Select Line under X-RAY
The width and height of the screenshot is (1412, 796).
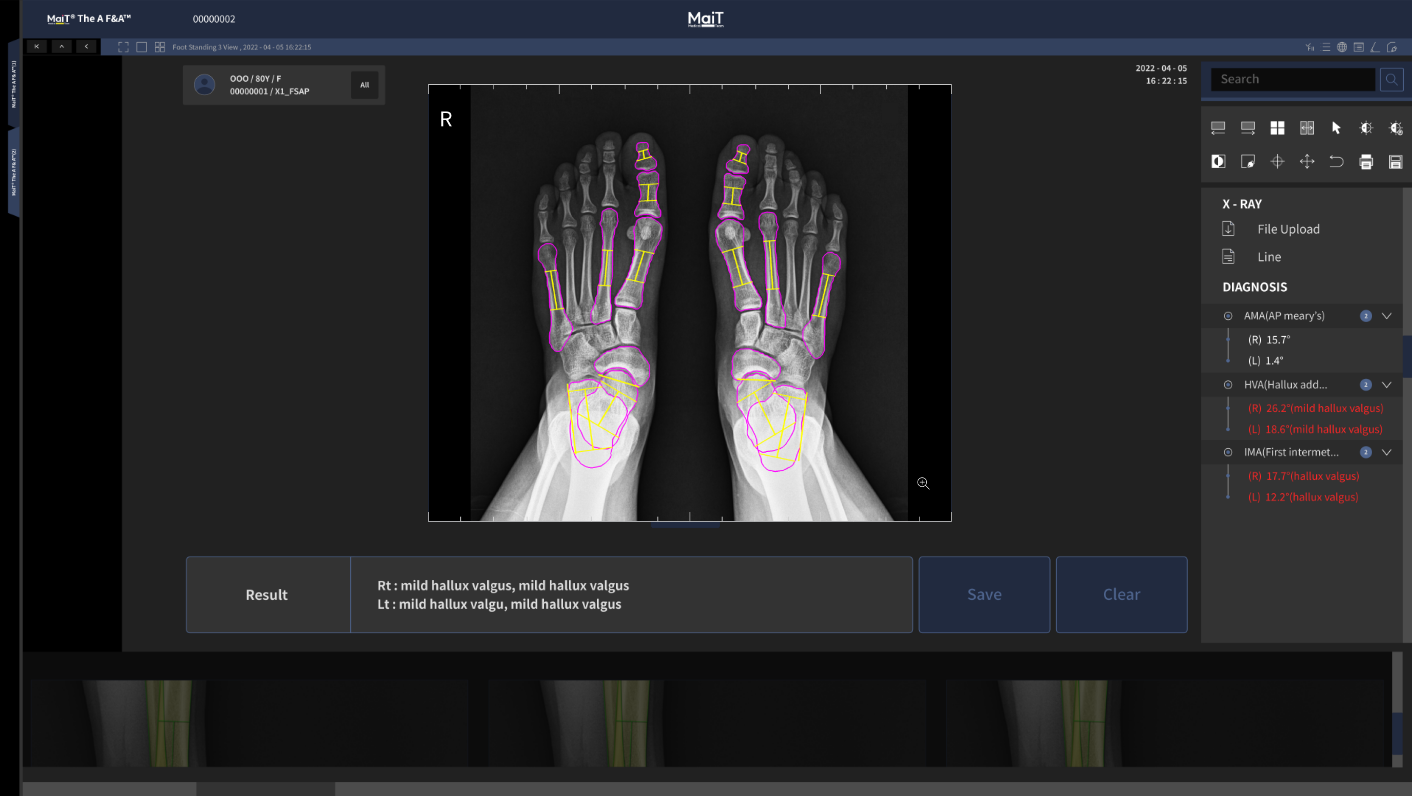tap(1269, 257)
